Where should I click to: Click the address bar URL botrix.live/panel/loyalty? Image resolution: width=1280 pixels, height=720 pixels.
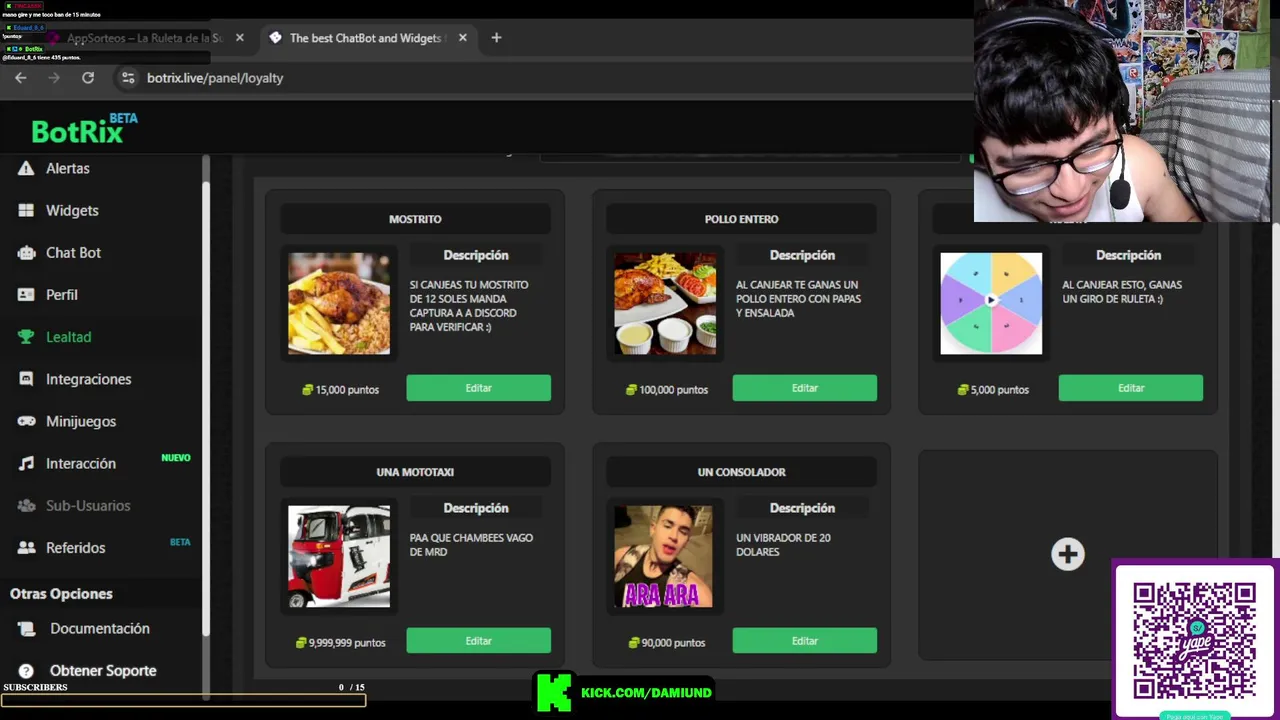pyautogui.click(x=215, y=78)
